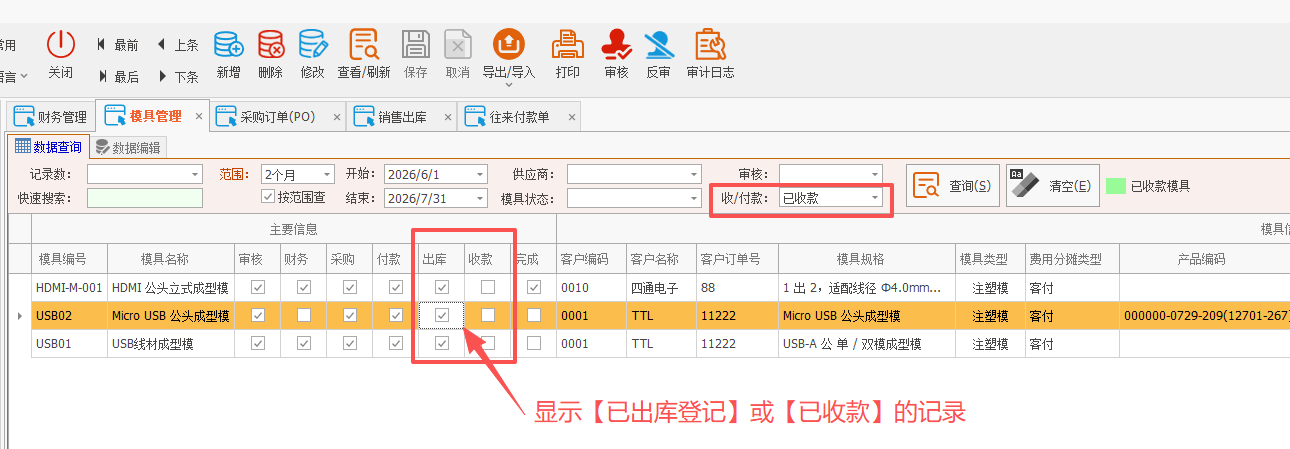
Task: Toggle 出库 checkbox in USB02 row
Action: [x=442, y=315]
